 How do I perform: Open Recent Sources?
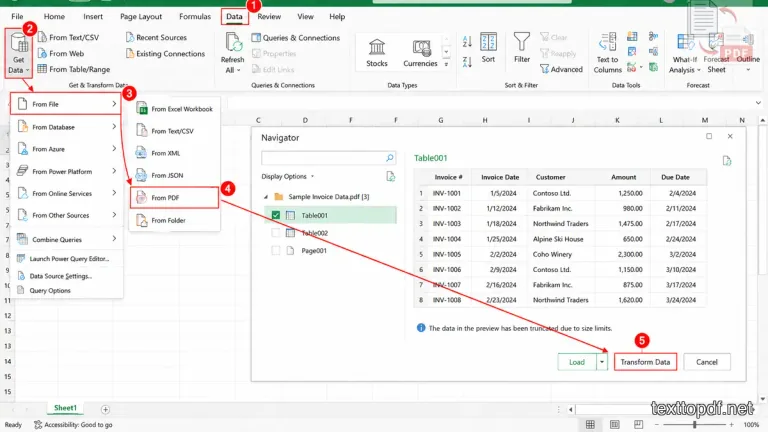coord(156,37)
